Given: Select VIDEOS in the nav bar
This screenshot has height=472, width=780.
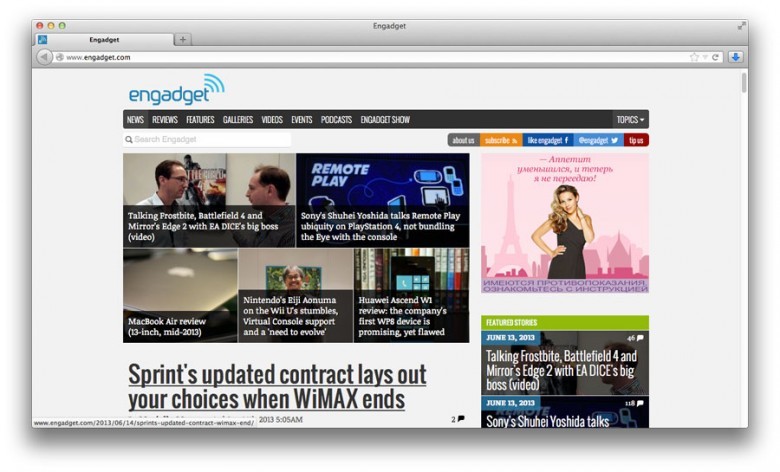Looking at the screenshot, I should 272,119.
